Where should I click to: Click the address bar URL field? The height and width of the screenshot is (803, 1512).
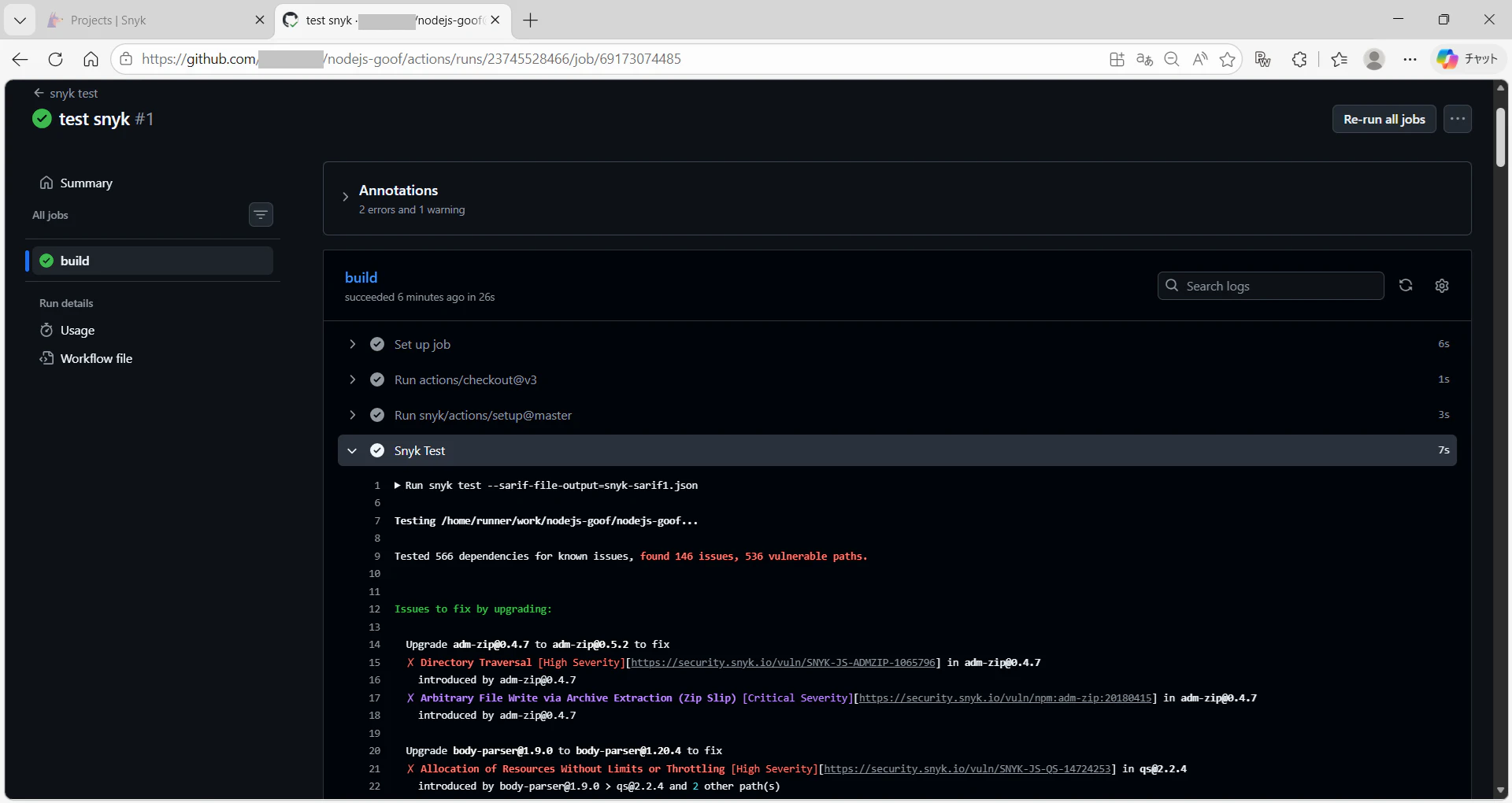[x=614, y=59]
